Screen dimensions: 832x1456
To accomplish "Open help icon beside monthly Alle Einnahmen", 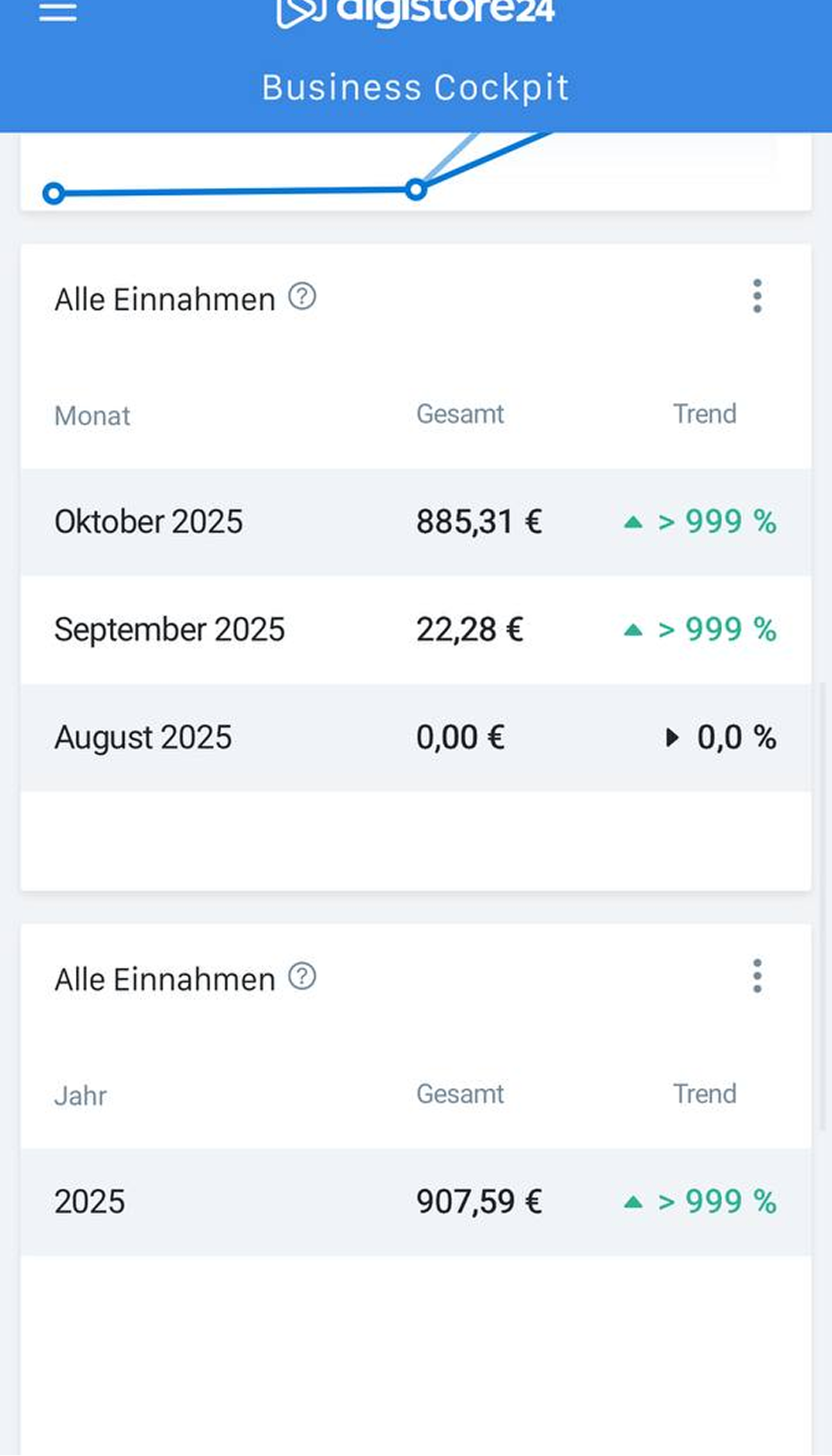I will [x=303, y=296].
